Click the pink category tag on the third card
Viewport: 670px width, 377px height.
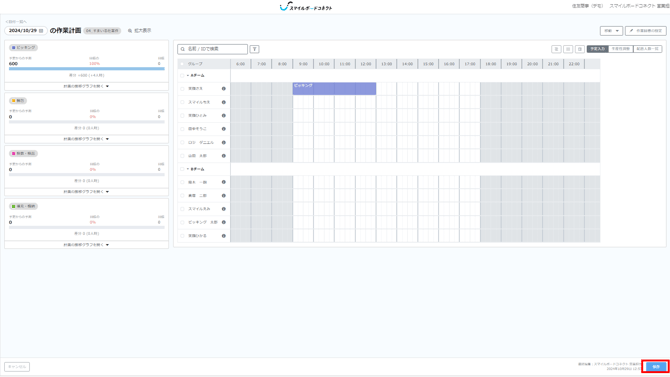24,153
